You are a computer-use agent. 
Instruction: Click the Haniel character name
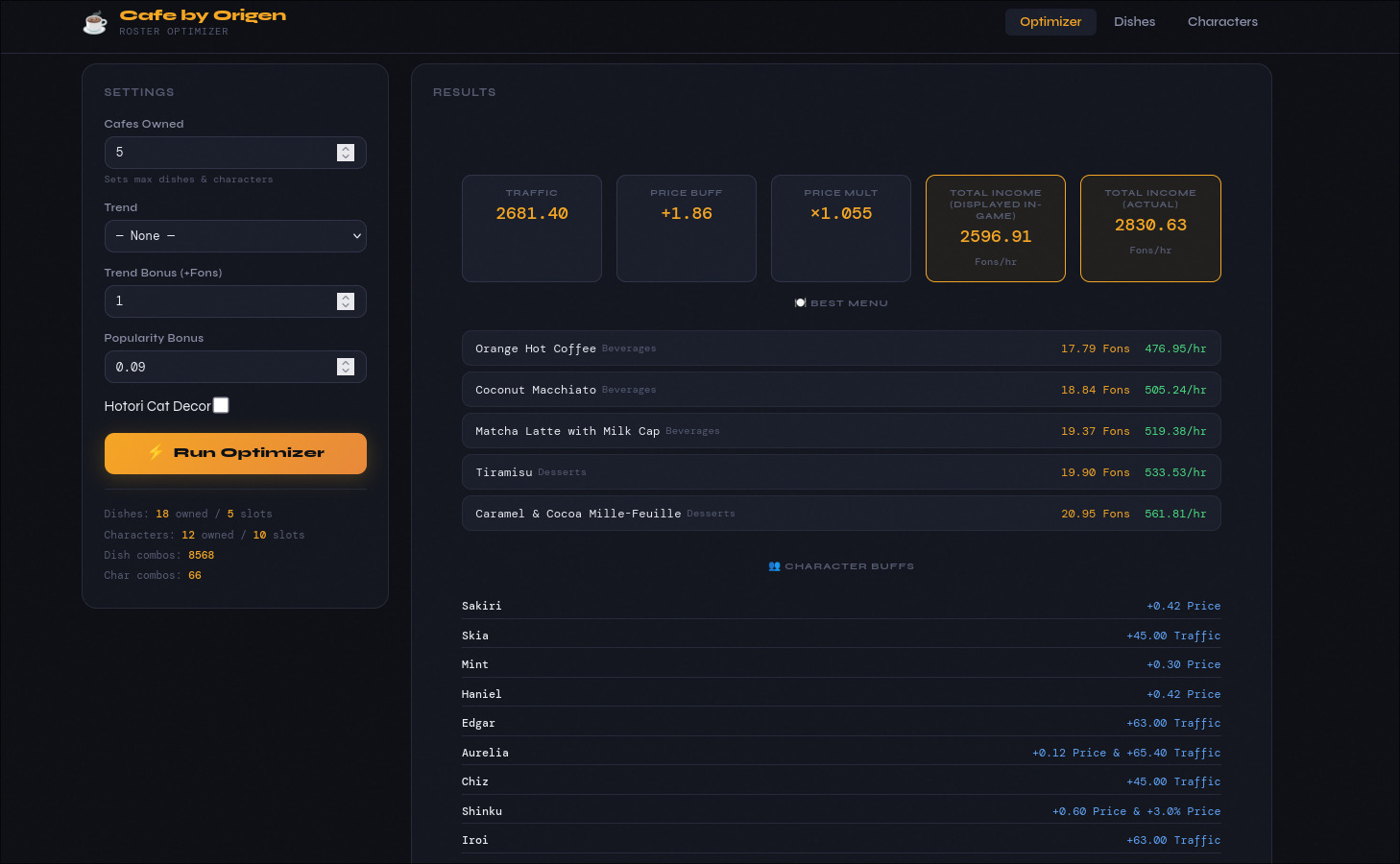pyautogui.click(x=481, y=694)
